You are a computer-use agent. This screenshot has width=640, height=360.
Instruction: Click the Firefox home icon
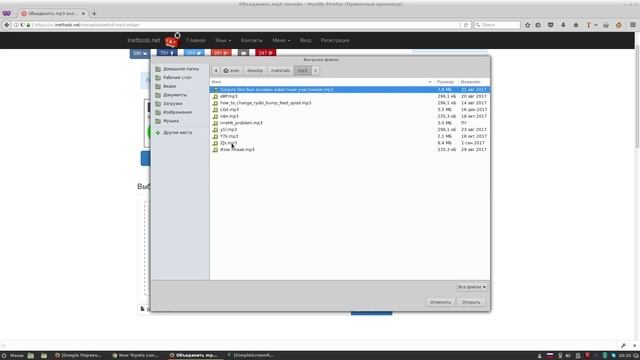click(576, 25)
